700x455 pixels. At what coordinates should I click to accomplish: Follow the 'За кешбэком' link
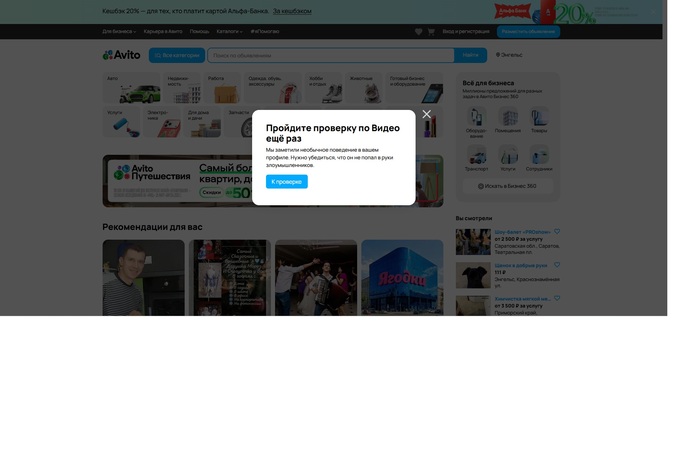tap(292, 11)
